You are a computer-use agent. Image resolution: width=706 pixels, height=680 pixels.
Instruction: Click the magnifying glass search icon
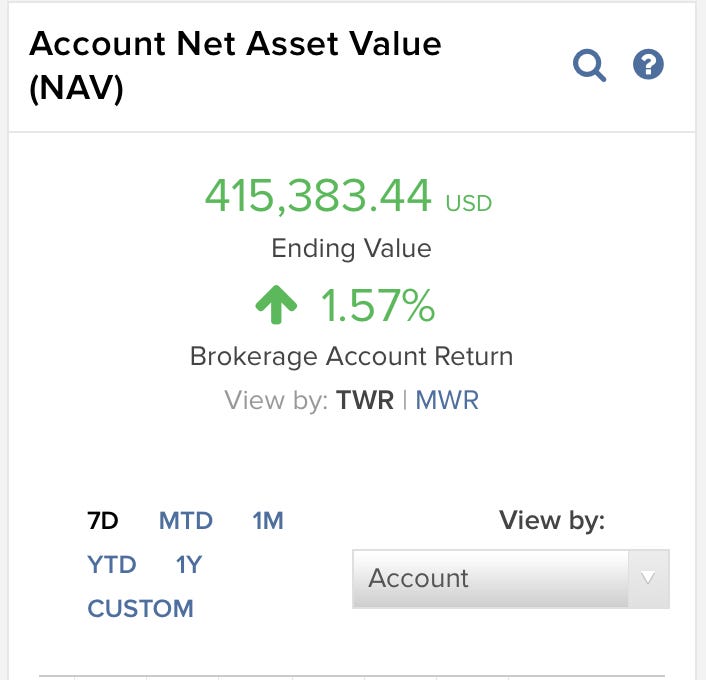point(589,66)
